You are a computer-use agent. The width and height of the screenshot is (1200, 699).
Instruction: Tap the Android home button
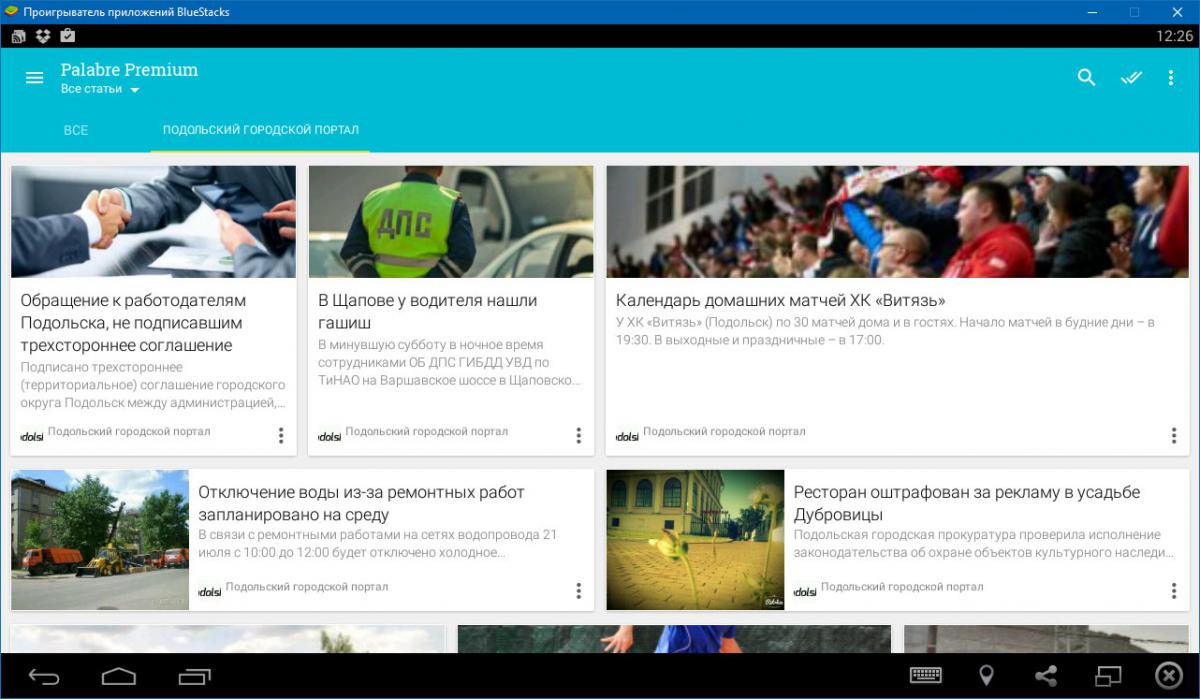(119, 677)
